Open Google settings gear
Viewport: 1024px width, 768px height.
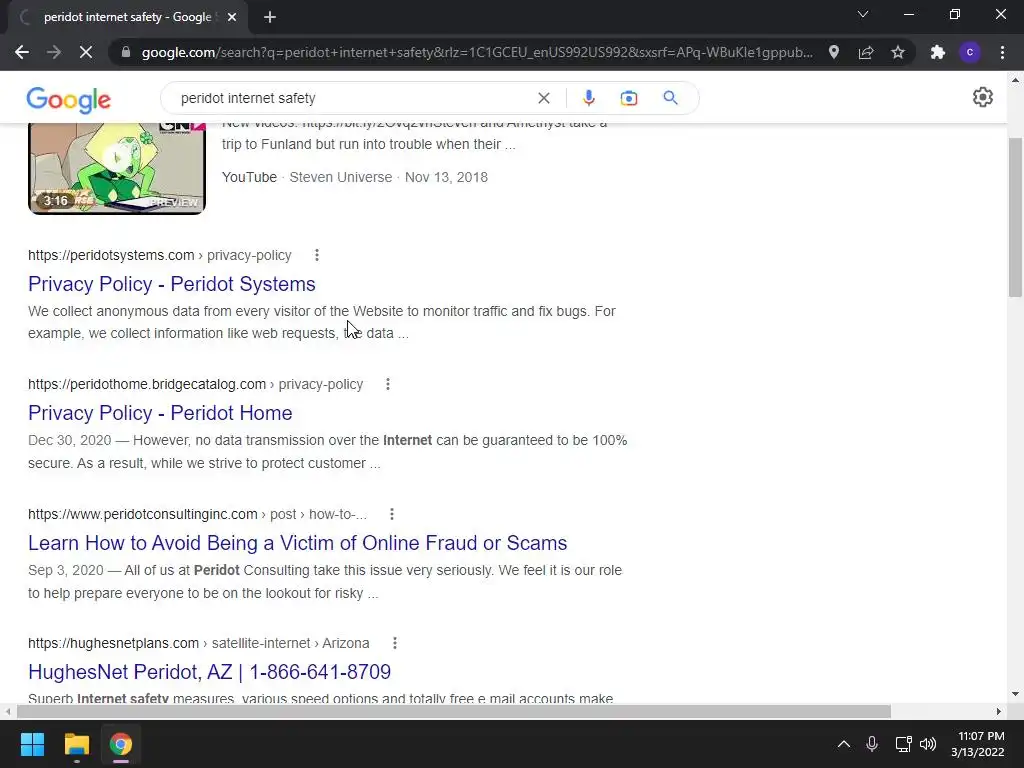pyautogui.click(x=982, y=97)
